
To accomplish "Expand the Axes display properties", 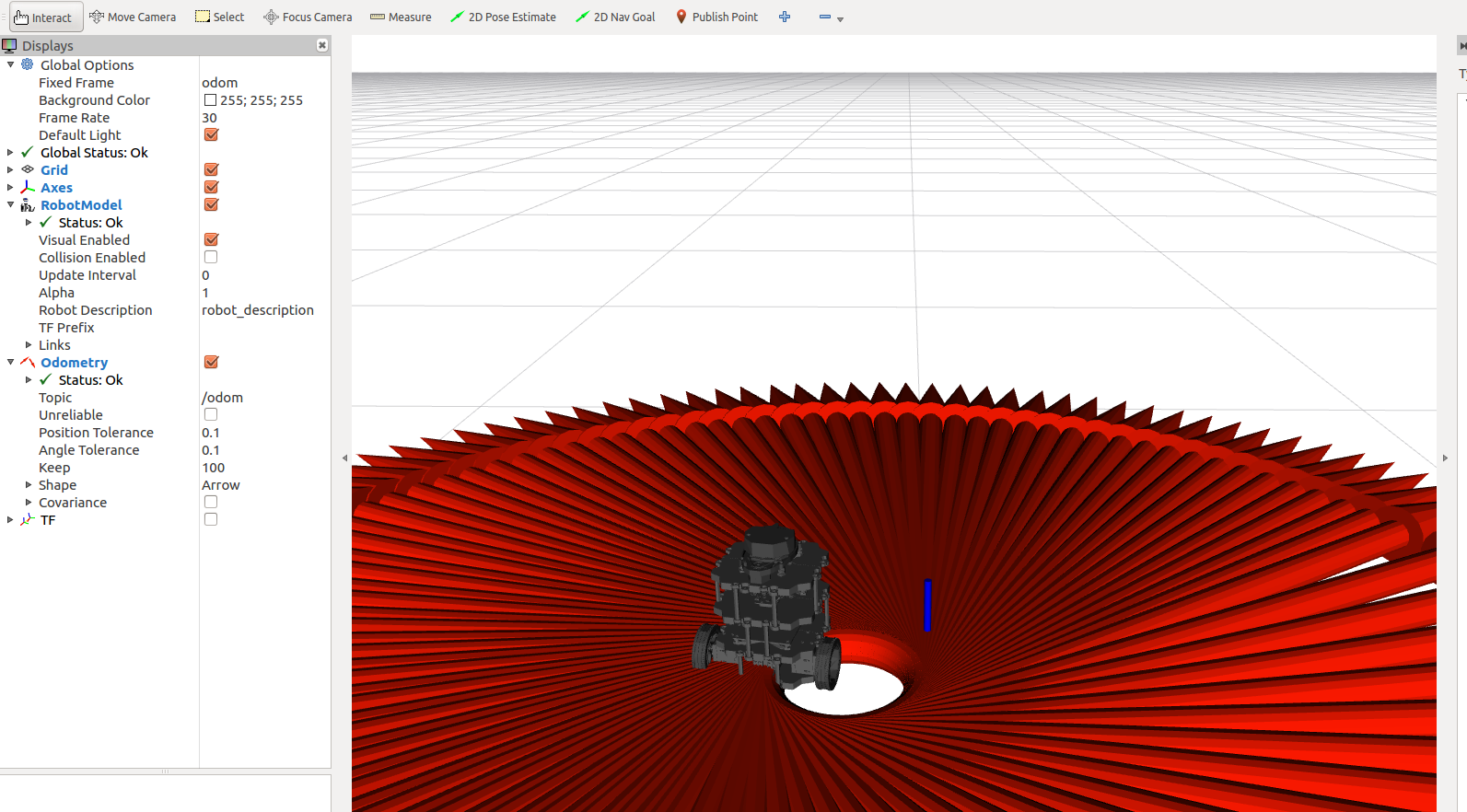I will pos(10,187).
